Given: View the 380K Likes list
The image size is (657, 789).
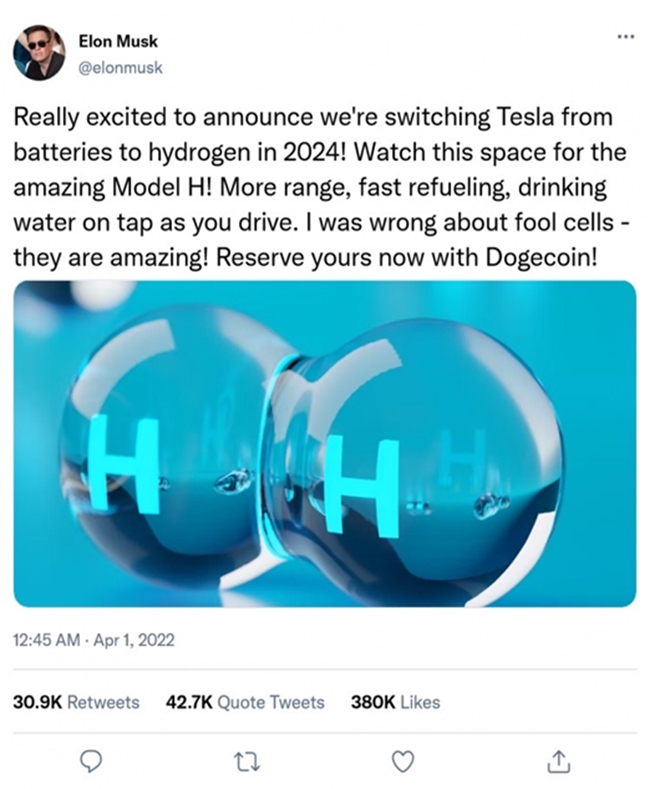Looking at the screenshot, I should pos(395,702).
